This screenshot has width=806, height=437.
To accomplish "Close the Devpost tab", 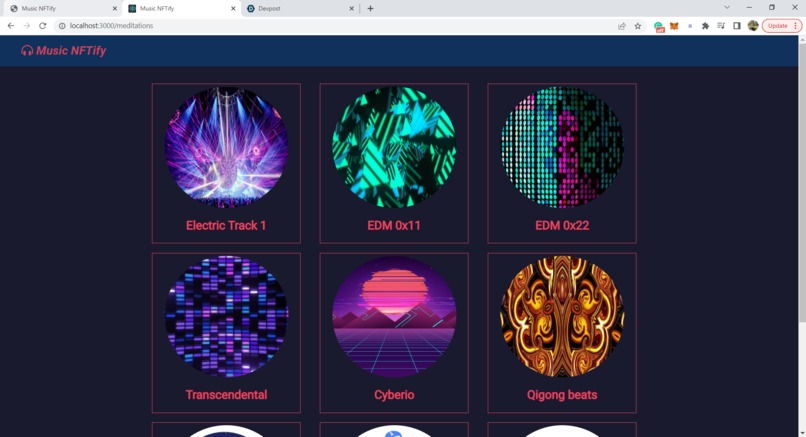I will click(x=352, y=8).
